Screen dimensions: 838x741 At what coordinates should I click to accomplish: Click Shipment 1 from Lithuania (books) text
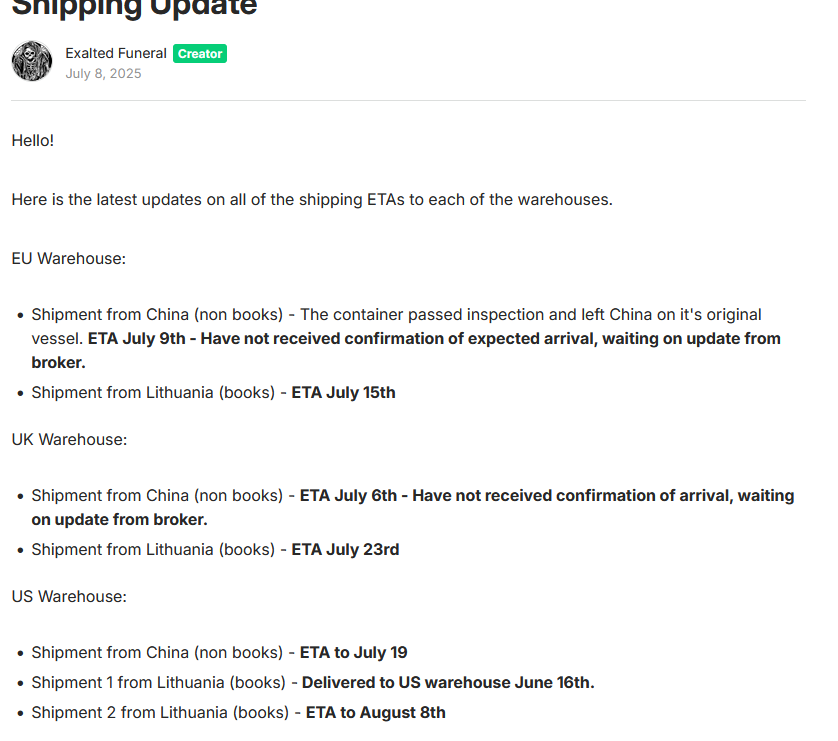pyautogui.click(x=158, y=683)
